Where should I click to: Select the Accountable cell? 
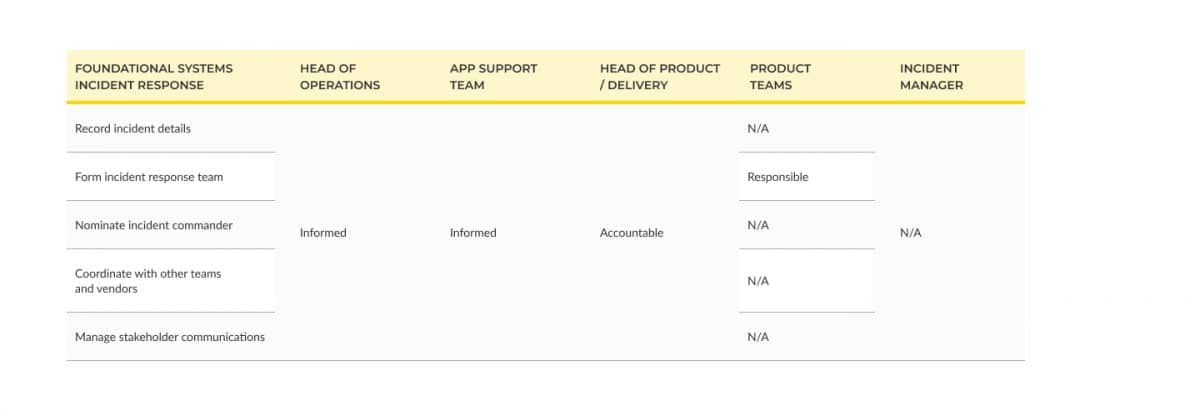(632, 233)
